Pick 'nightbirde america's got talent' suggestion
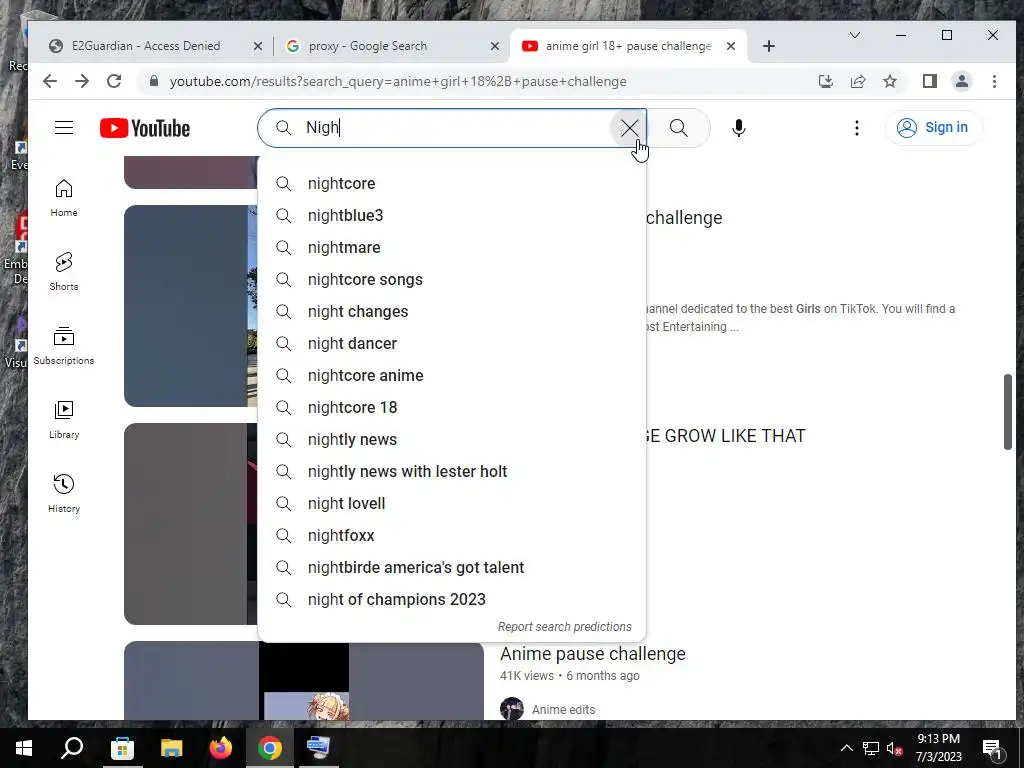1024x768 pixels. coord(451,568)
